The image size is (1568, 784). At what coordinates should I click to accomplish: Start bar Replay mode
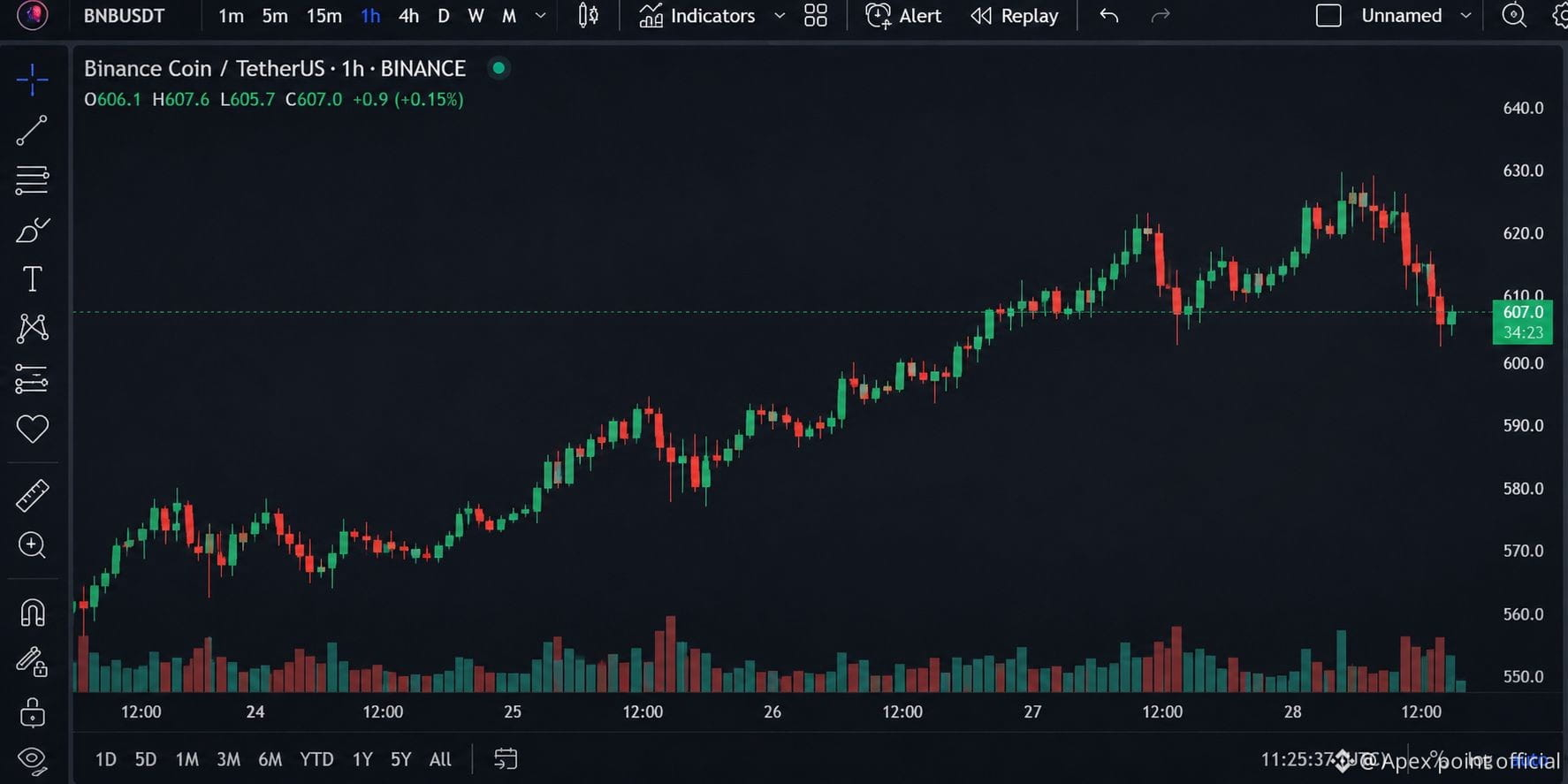pyautogui.click(x=1015, y=16)
